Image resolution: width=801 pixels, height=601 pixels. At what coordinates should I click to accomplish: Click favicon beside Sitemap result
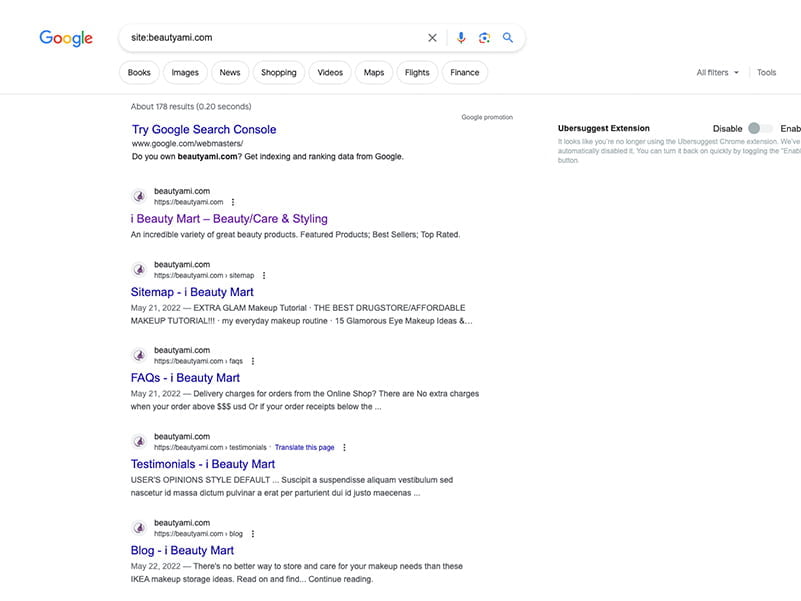click(139, 269)
